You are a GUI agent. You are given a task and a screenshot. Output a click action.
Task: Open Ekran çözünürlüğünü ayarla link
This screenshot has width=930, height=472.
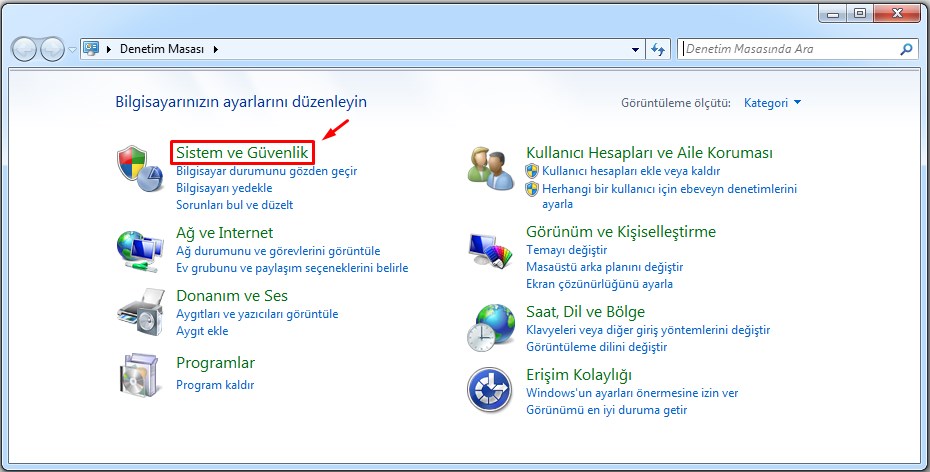coord(599,284)
